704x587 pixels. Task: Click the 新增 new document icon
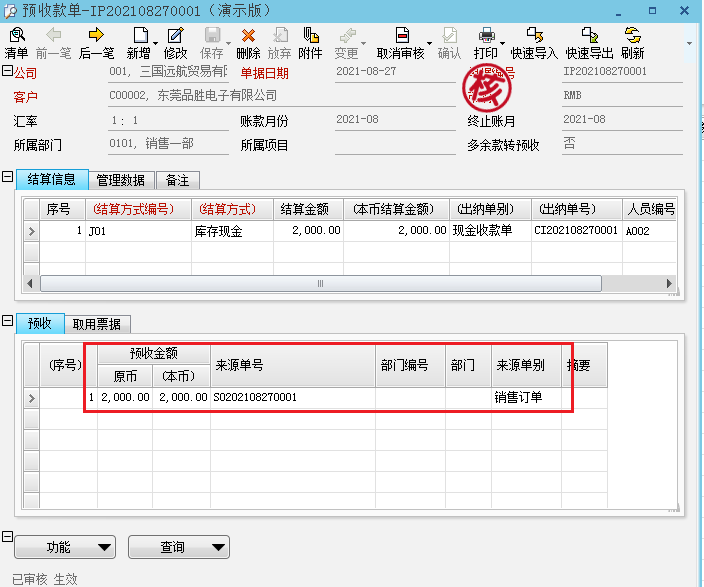click(x=138, y=43)
